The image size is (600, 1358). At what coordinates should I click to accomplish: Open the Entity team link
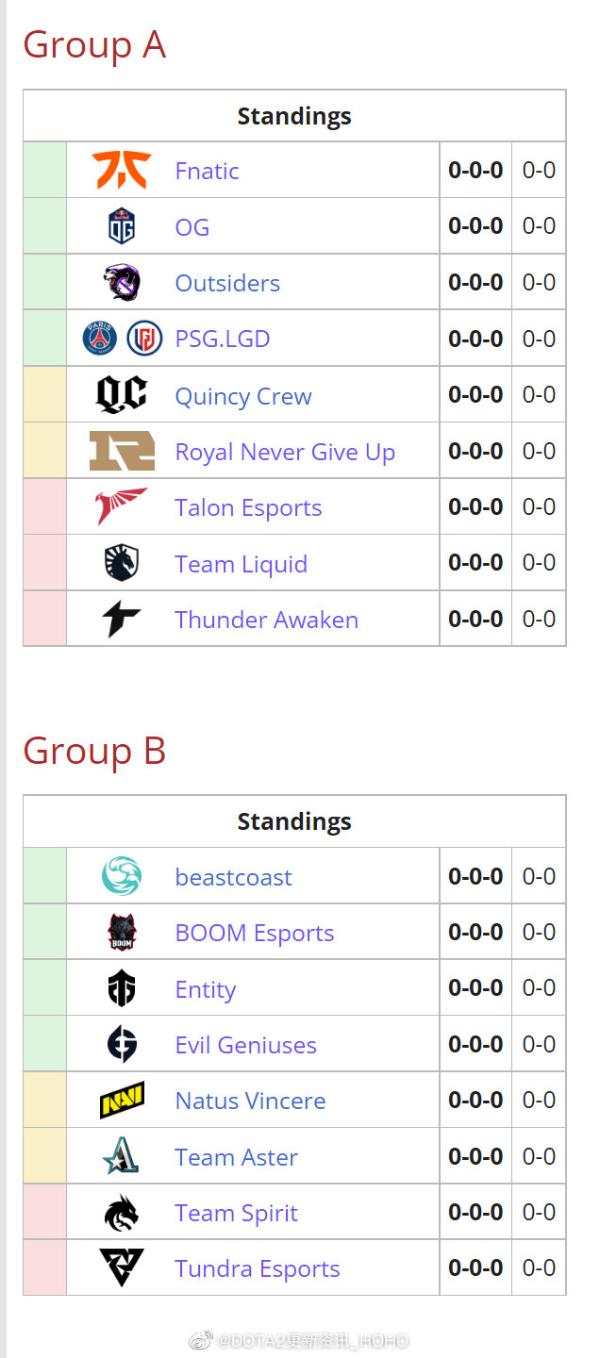(x=205, y=989)
